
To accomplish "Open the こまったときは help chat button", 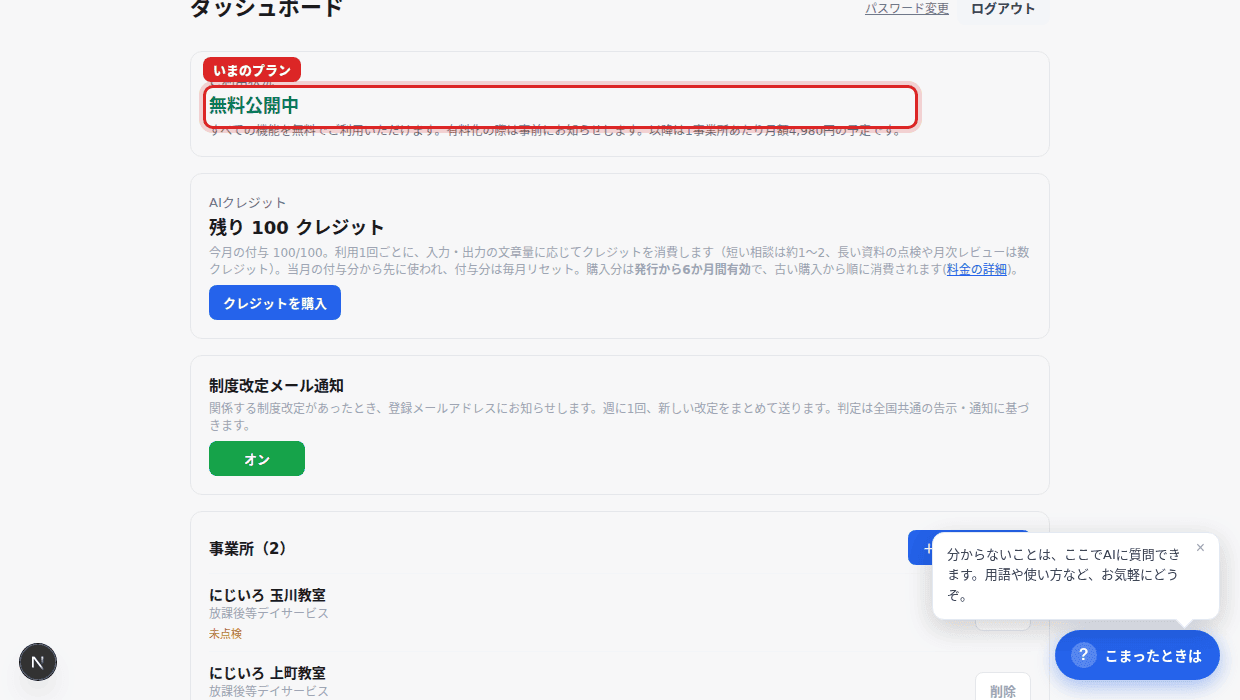I will point(1137,655).
